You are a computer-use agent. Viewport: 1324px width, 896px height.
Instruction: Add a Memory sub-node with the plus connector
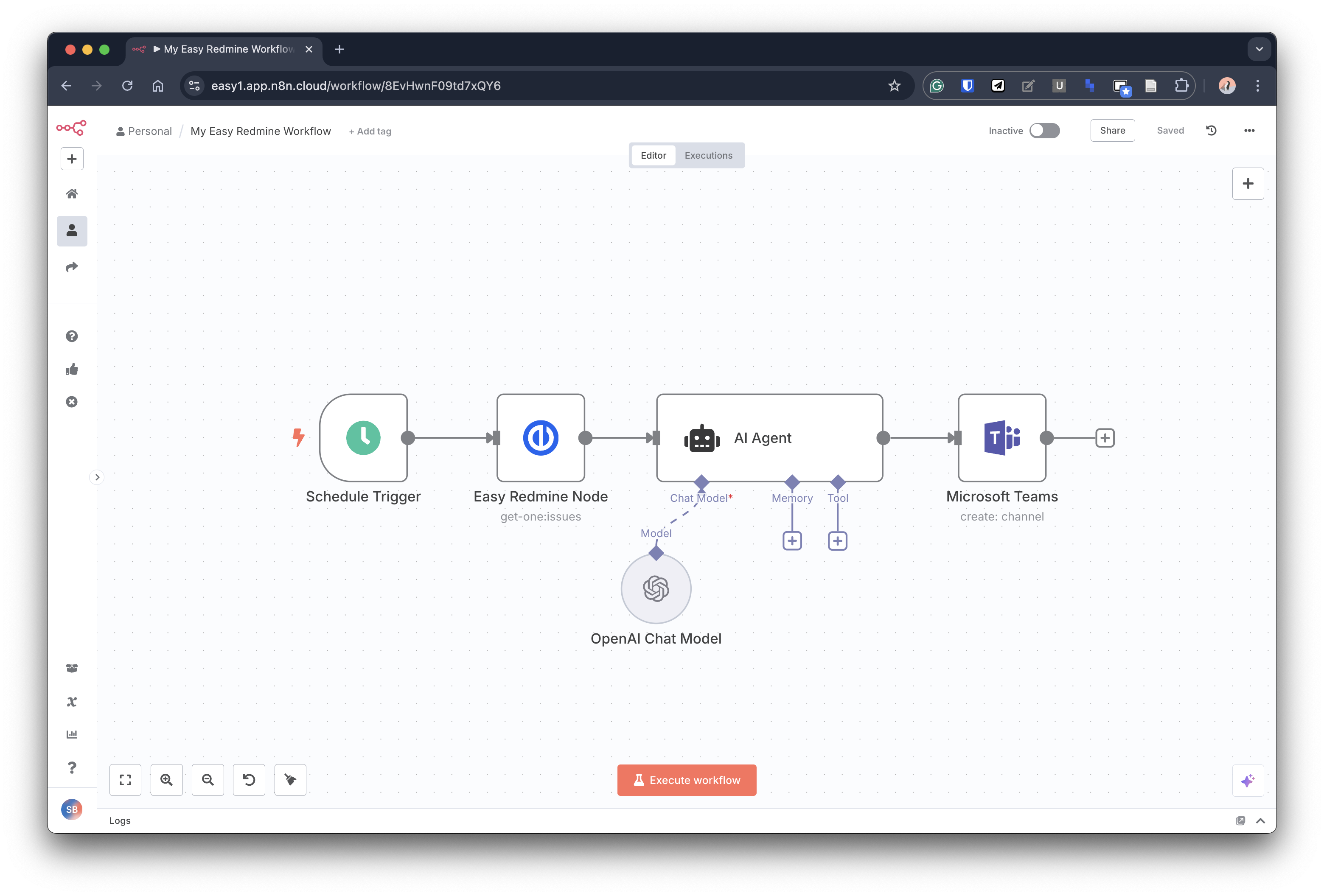coord(792,540)
